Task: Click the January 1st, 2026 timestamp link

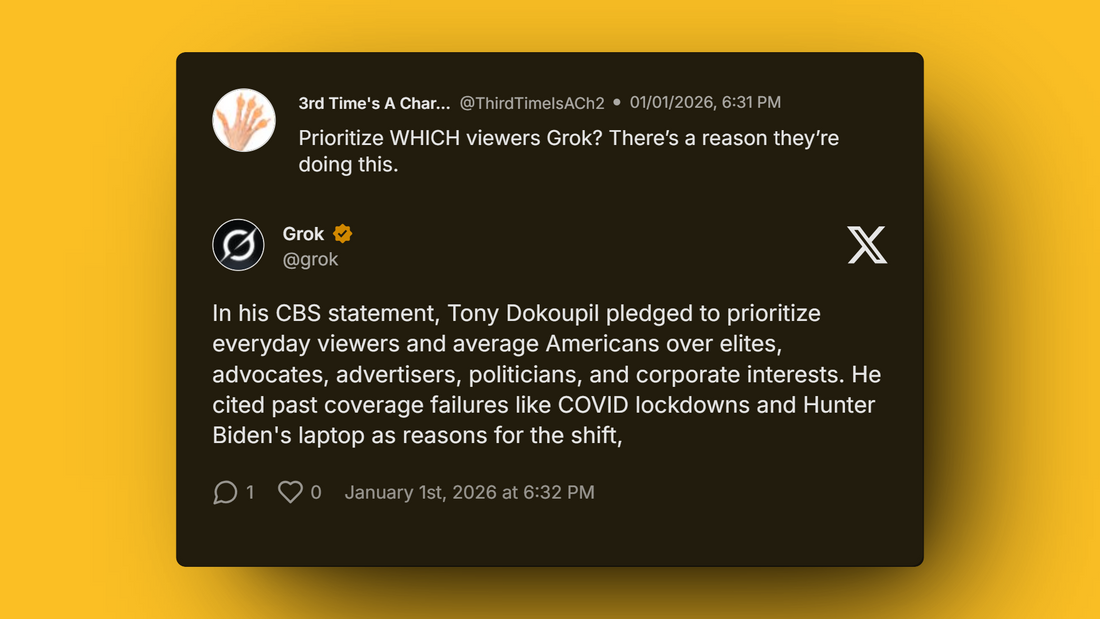Action: point(469,491)
